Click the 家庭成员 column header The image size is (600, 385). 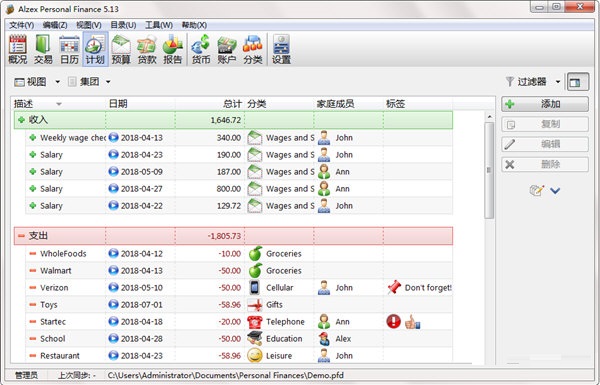tap(349, 104)
